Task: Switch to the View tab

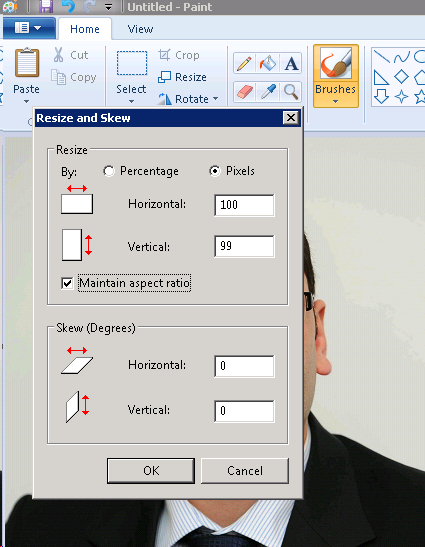Action: [140, 29]
